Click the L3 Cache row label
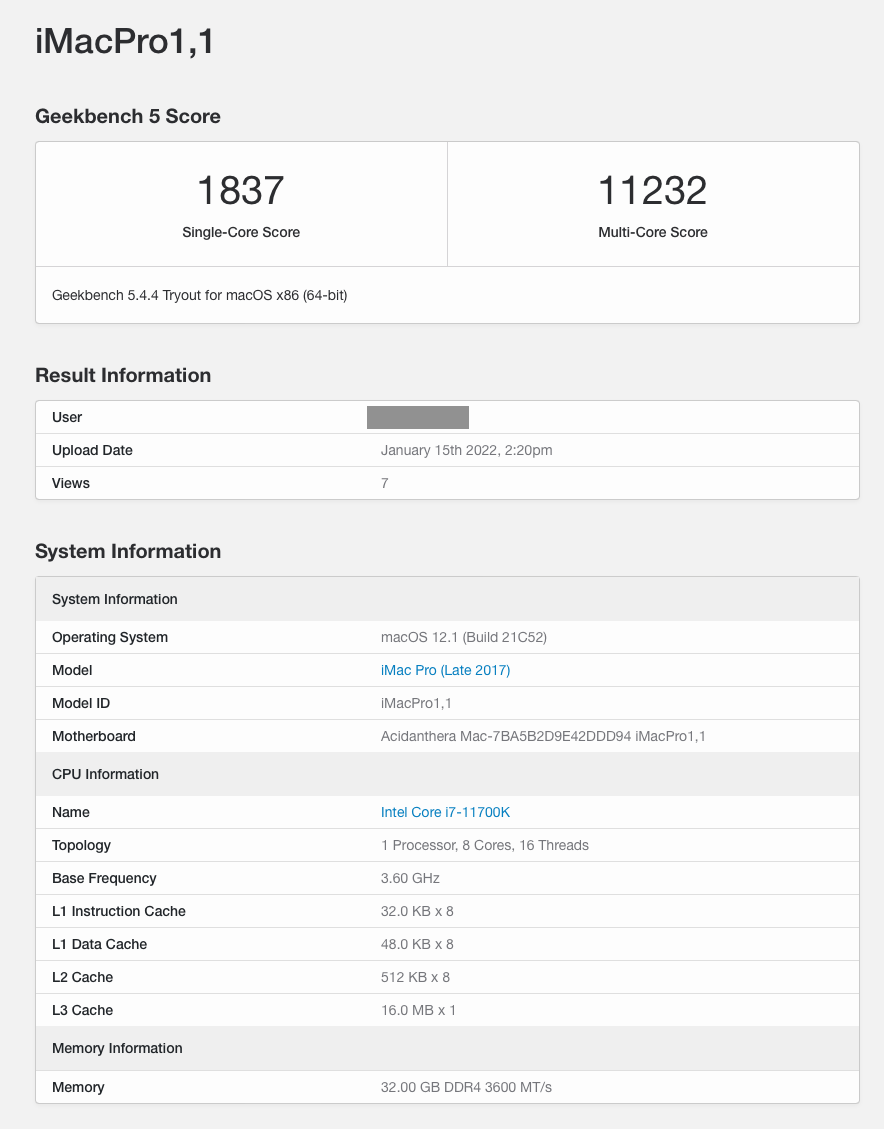The width and height of the screenshot is (884, 1129). (82, 1011)
